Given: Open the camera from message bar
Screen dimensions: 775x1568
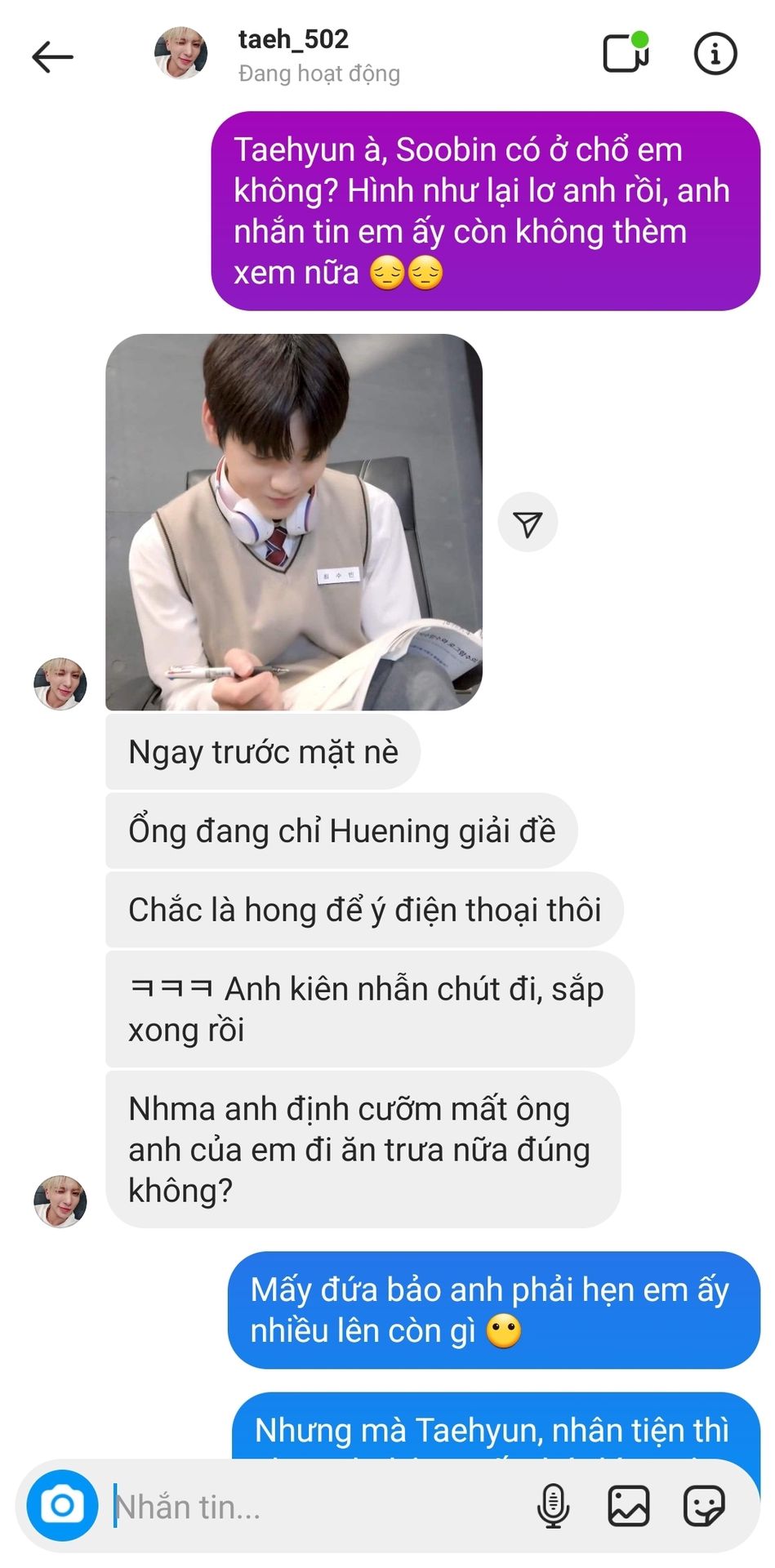Looking at the screenshot, I should [x=62, y=1505].
